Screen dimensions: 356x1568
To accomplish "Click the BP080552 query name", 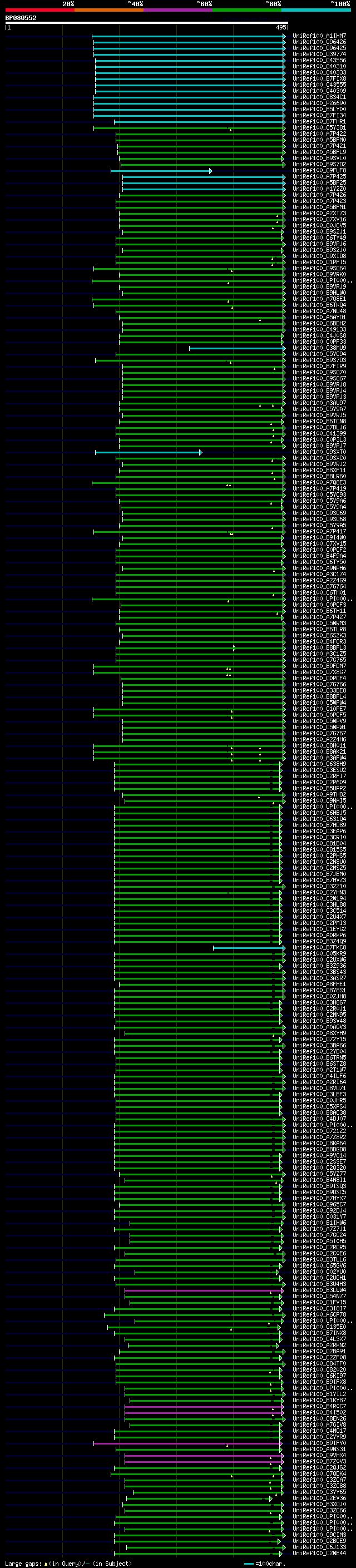I will click(21, 18).
